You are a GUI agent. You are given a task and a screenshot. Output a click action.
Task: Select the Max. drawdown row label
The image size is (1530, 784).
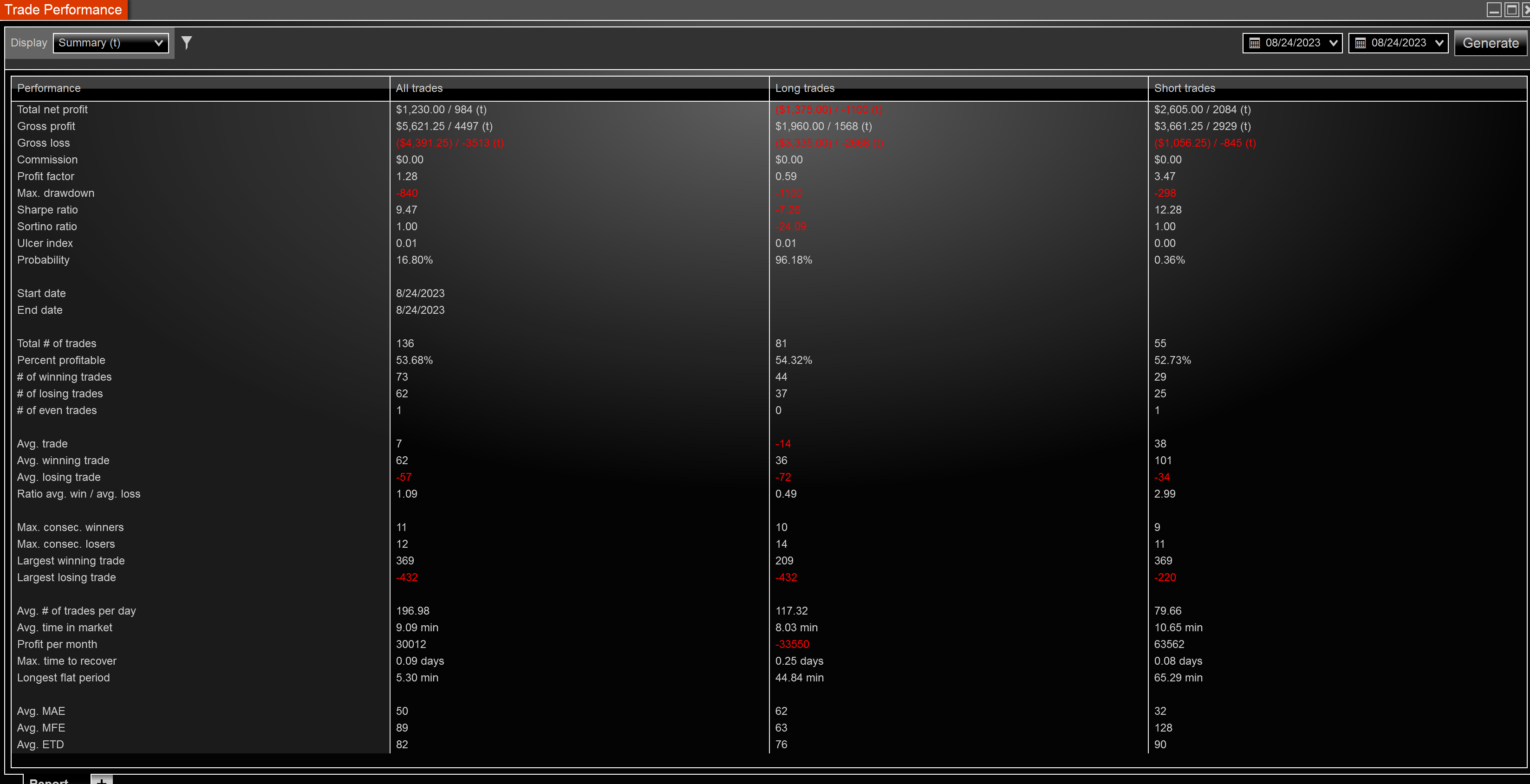click(56, 193)
